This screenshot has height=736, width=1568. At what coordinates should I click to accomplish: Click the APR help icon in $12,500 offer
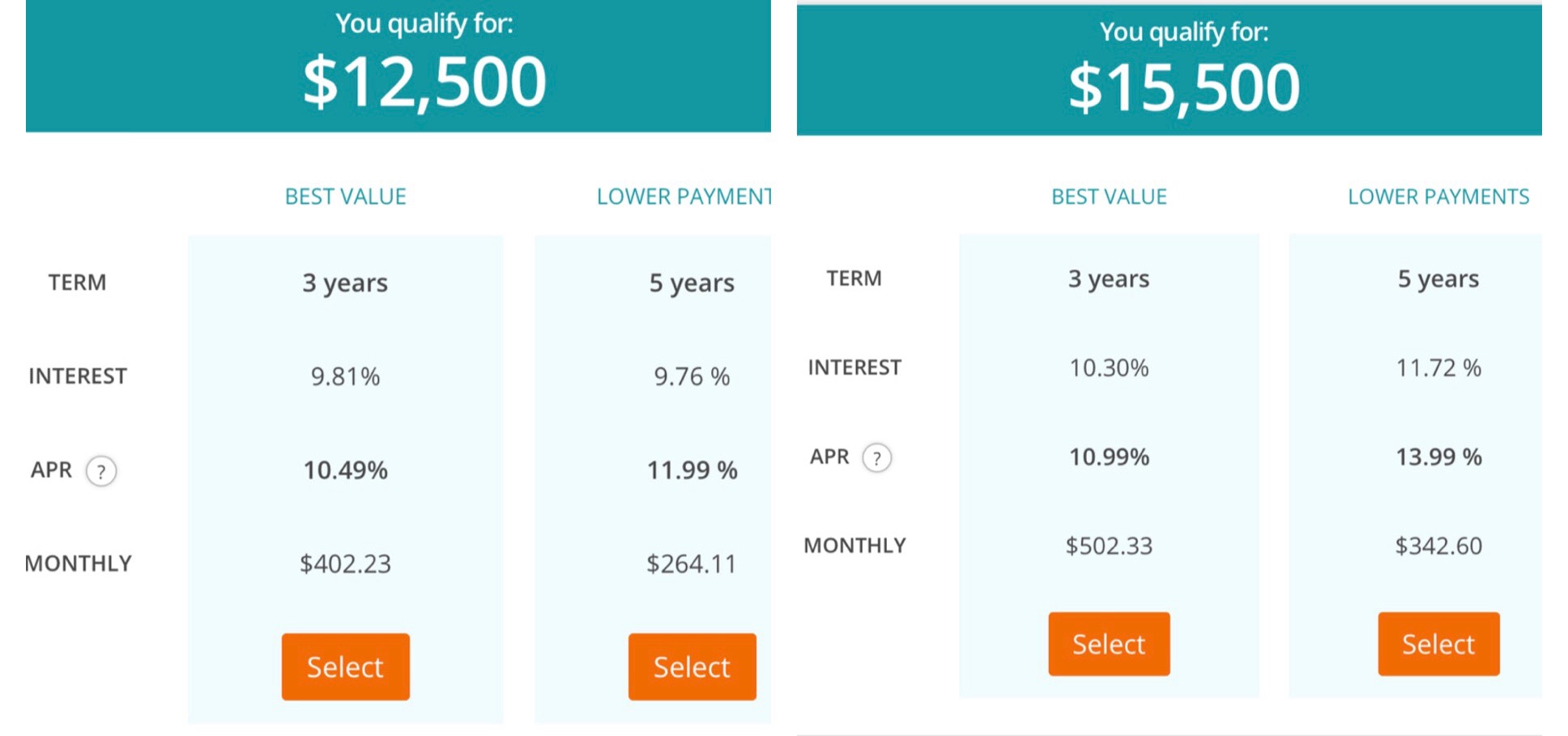pos(101,471)
